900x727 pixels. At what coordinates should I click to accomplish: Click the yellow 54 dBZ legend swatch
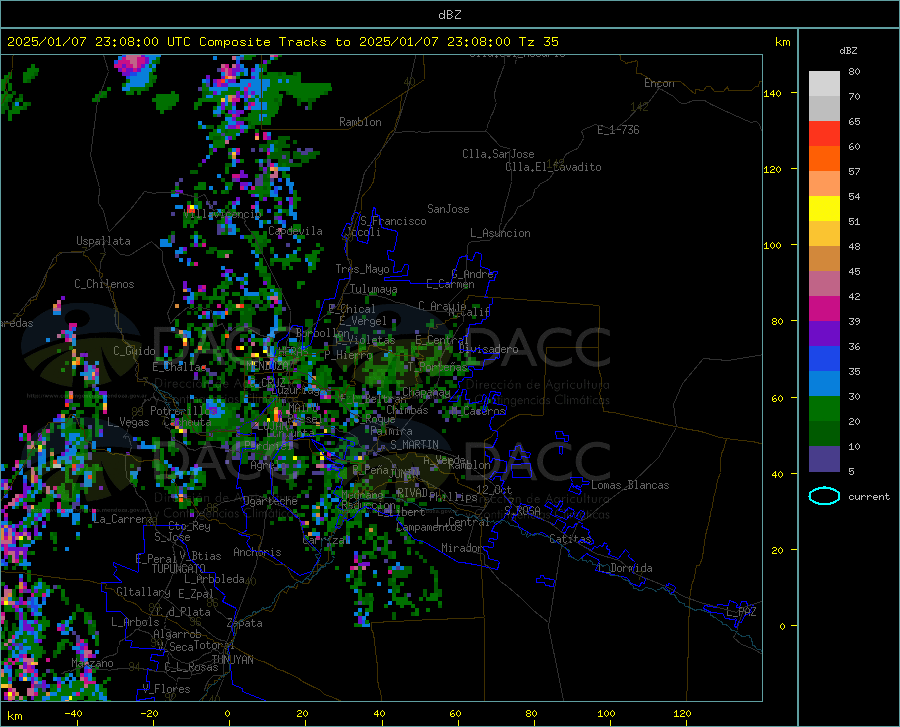(824, 208)
